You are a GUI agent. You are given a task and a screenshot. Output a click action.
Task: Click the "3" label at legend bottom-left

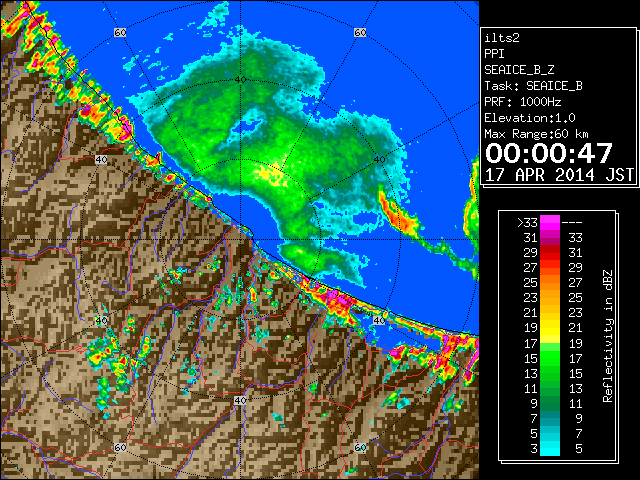click(x=534, y=449)
